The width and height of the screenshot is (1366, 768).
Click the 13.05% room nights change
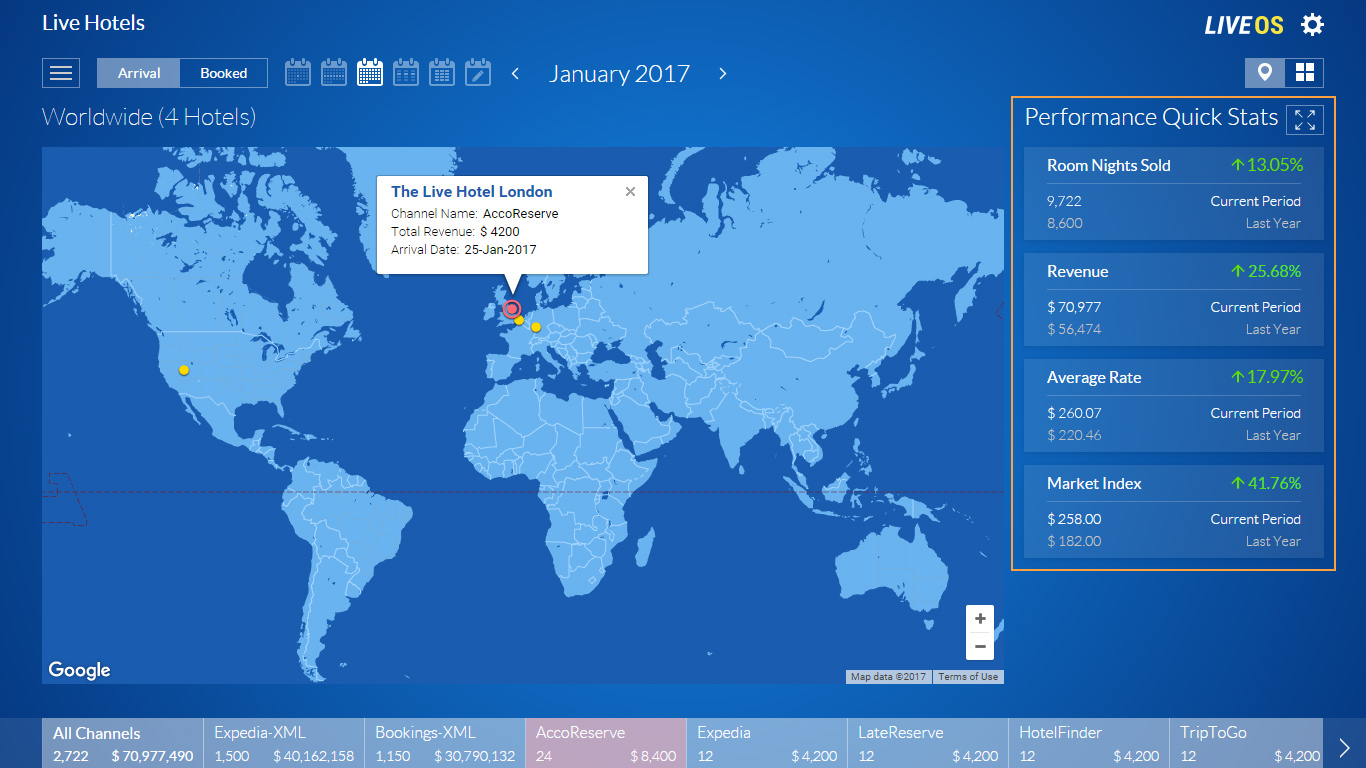(x=1267, y=165)
